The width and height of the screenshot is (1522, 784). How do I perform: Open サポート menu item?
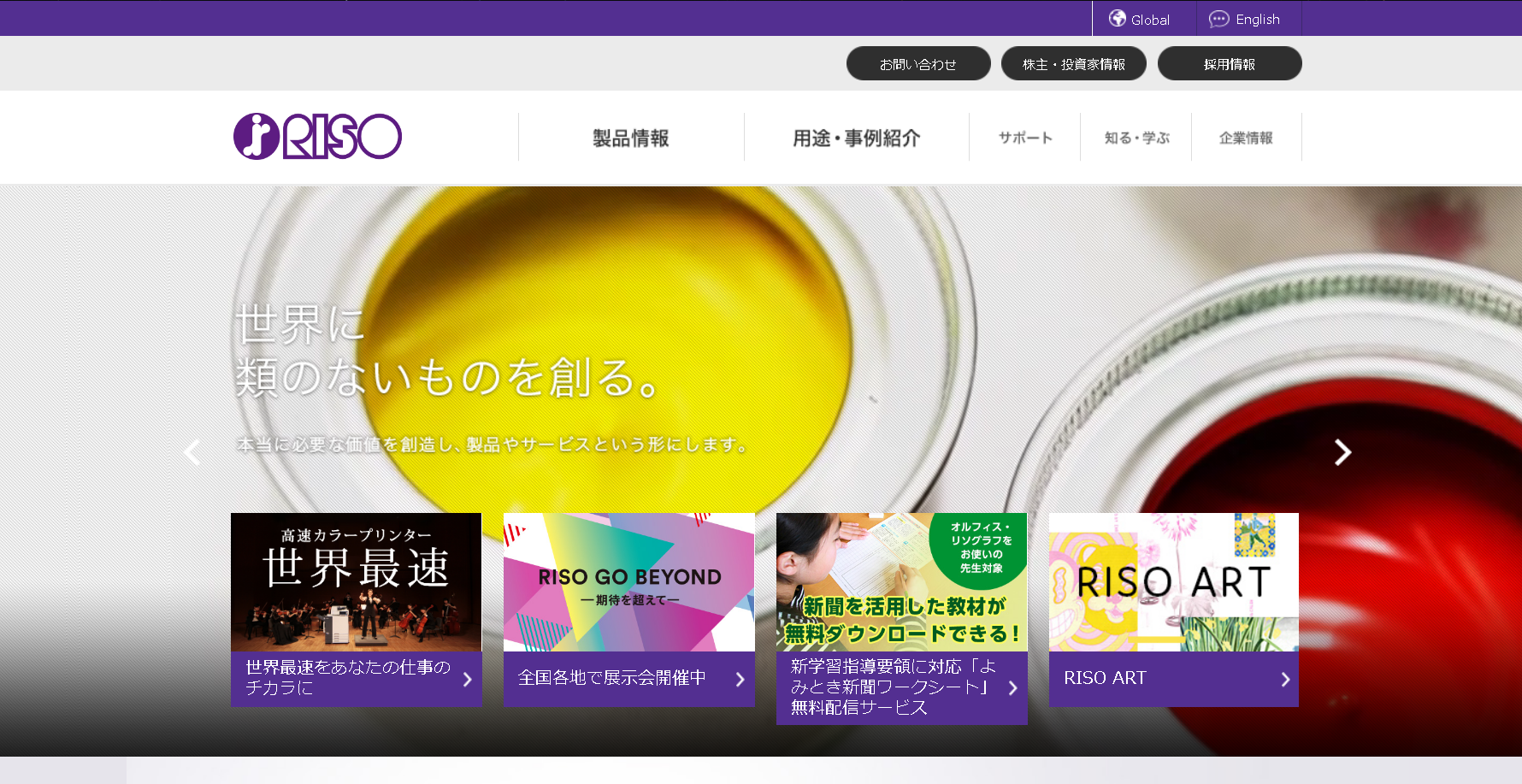pyautogui.click(x=1025, y=137)
